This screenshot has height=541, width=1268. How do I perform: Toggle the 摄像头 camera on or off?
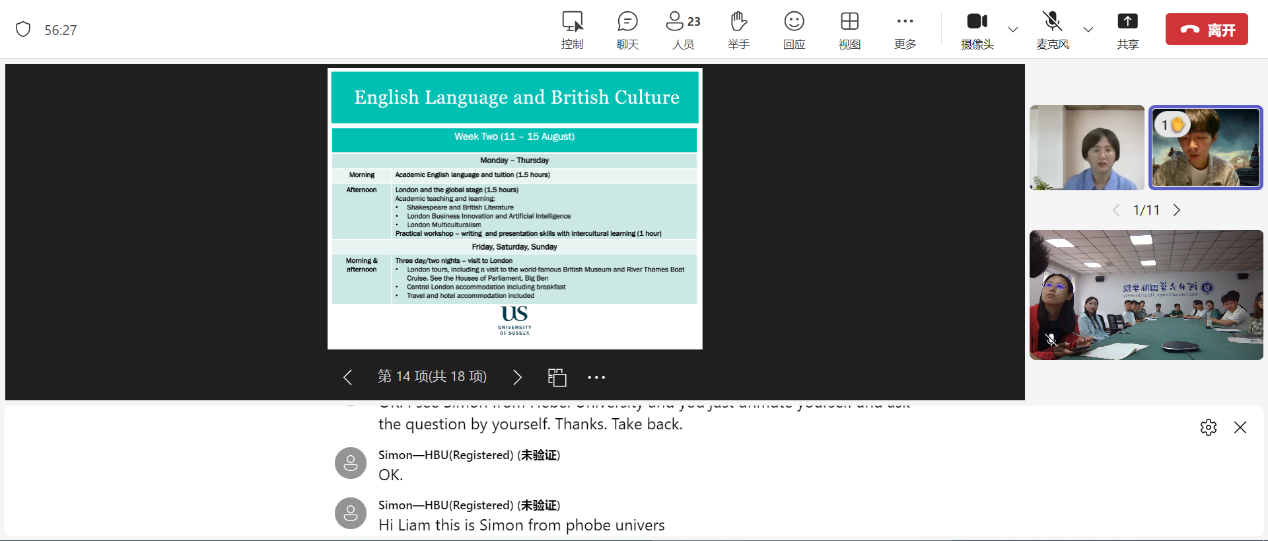pos(977,30)
